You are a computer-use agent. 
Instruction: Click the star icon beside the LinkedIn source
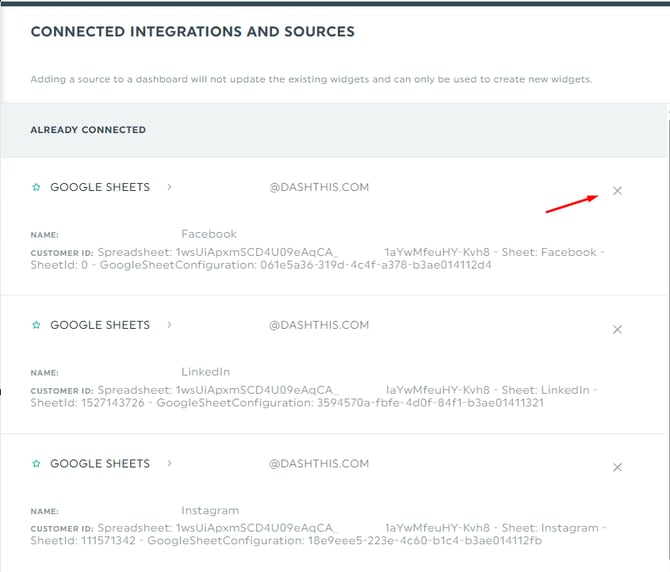(x=37, y=325)
